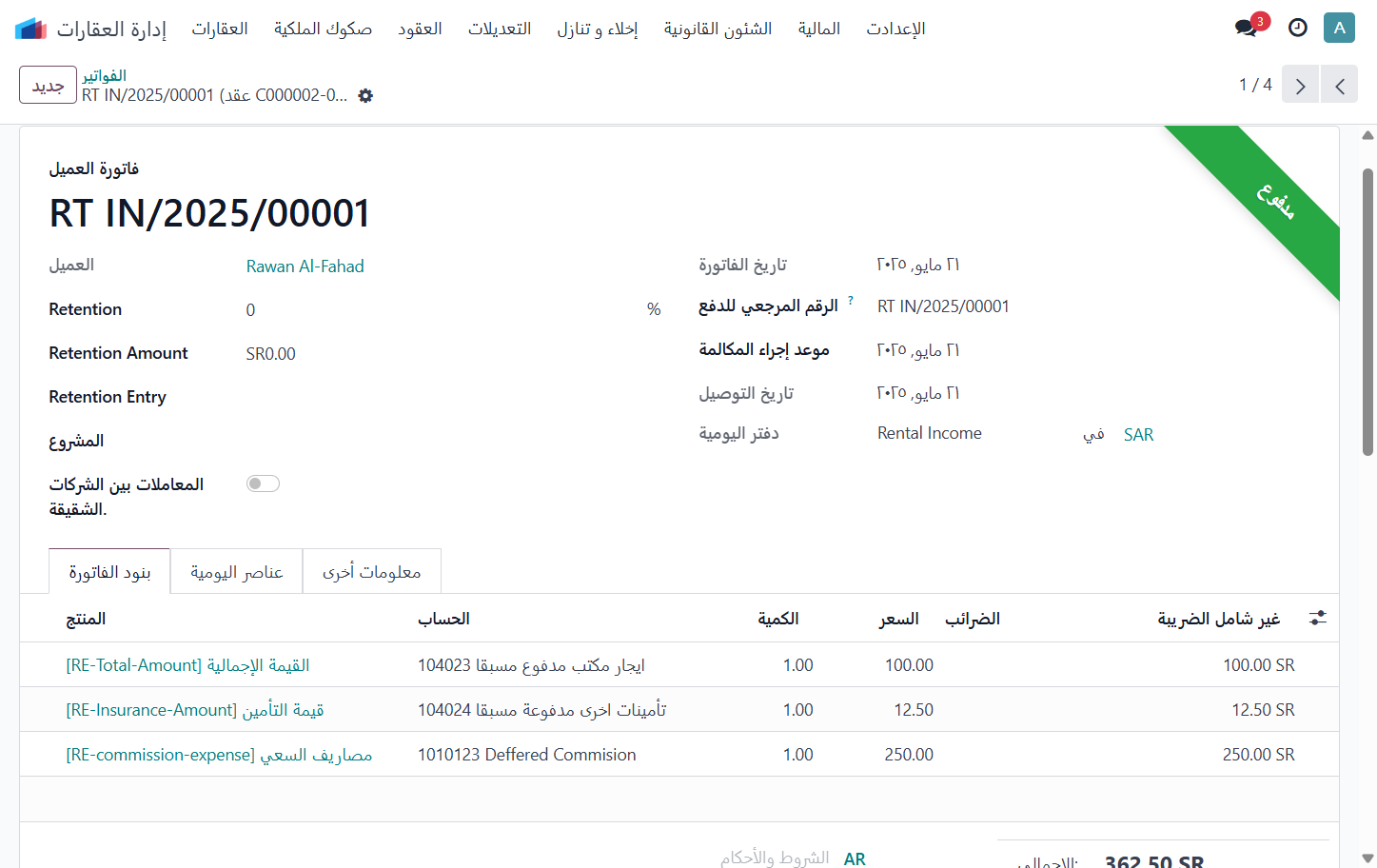
Task: Open the column settings adjust icon
Action: pyautogui.click(x=1318, y=619)
